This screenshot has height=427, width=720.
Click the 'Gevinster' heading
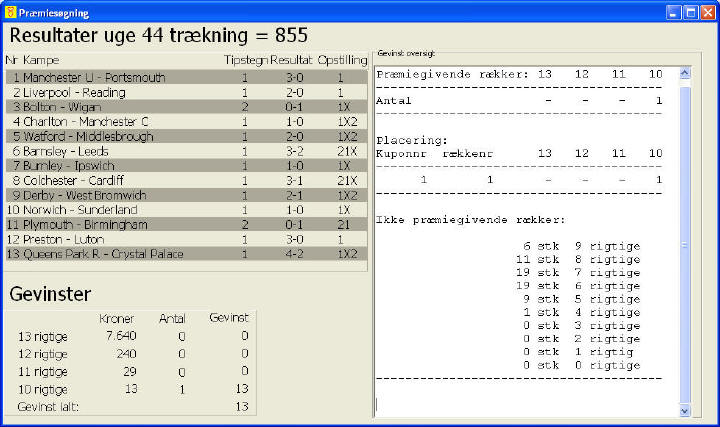50,294
